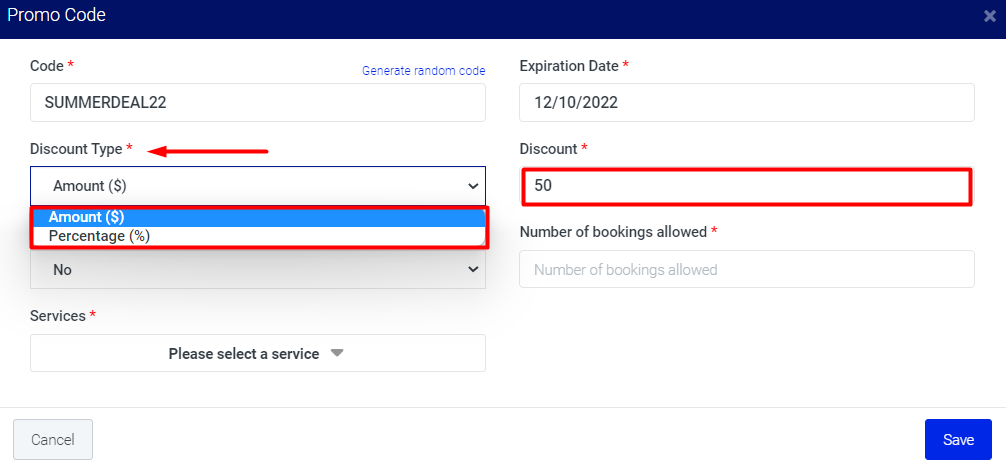
Task: Click the Discount Type dropdown chevron
Action: pyautogui.click(x=473, y=186)
